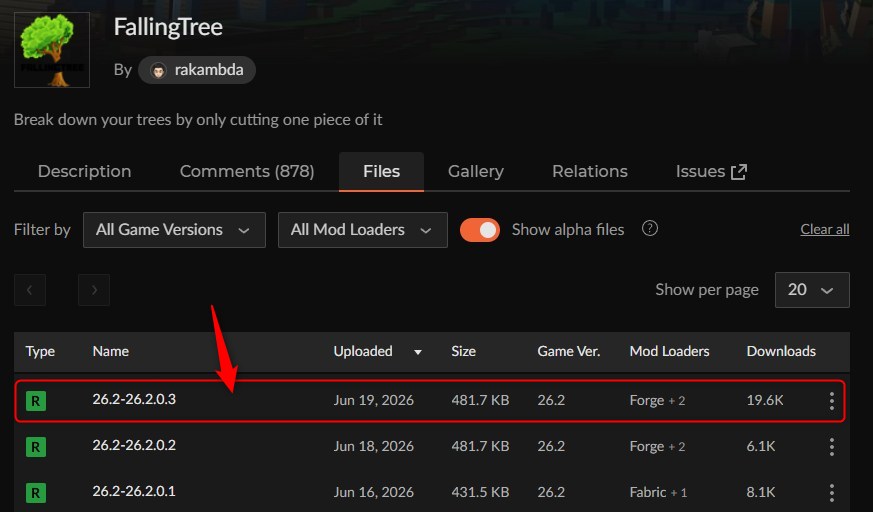The width and height of the screenshot is (873, 512).
Task: Toggle the Show alpha files switch
Action: [479, 230]
